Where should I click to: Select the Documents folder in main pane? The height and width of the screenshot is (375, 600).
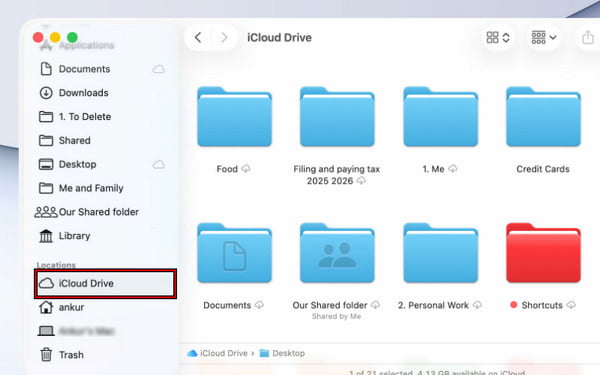[234, 253]
